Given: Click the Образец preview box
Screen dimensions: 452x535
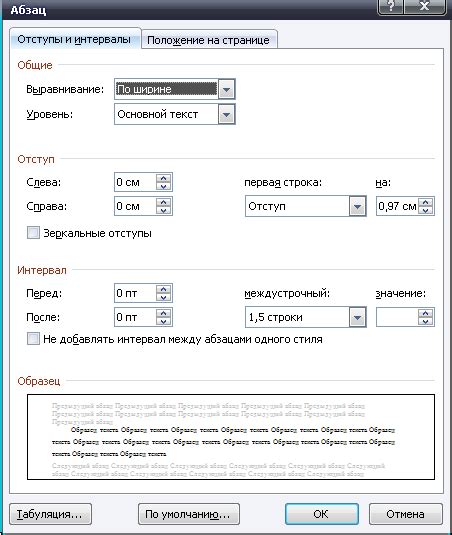Looking at the screenshot, I should (231, 437).
